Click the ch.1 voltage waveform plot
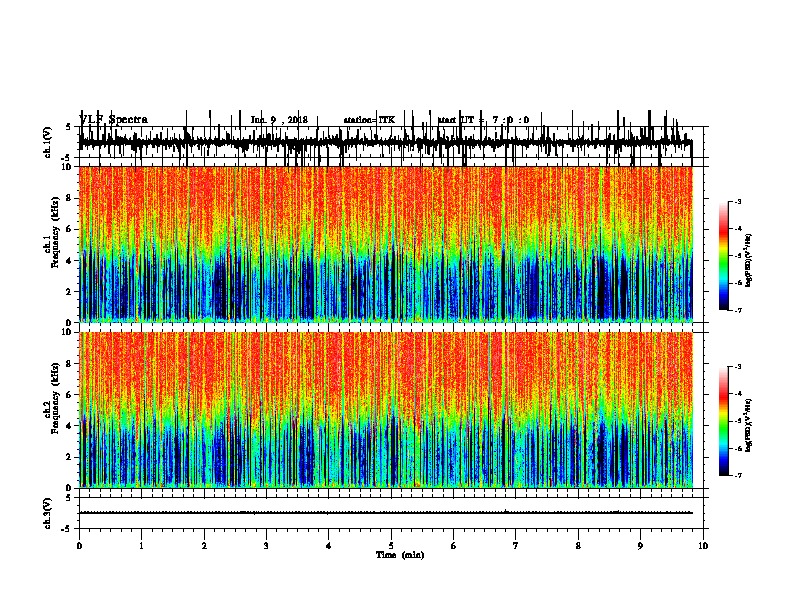Image resolution: width=792 pixels, height=612 pixels. coord(391,142)
